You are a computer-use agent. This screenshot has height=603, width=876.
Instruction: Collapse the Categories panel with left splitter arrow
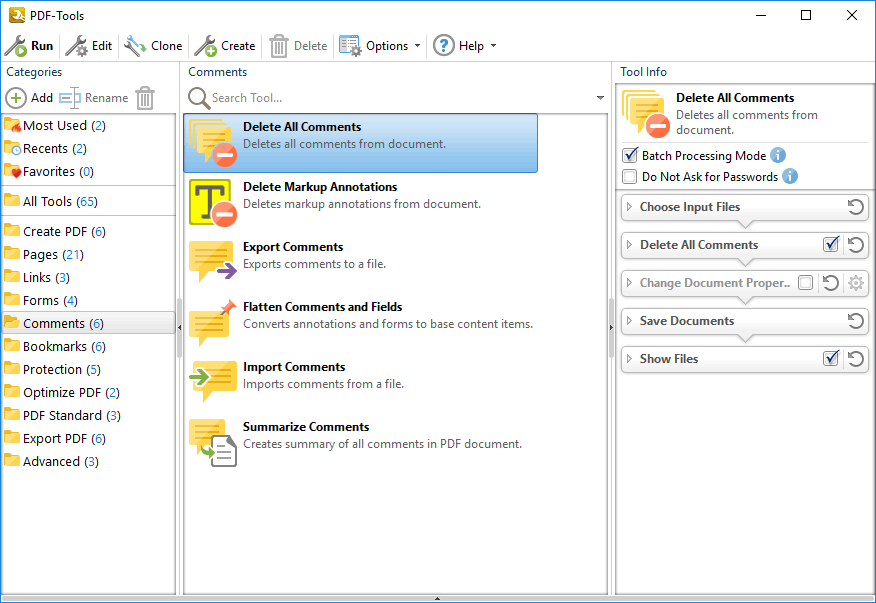pos(179,327)
